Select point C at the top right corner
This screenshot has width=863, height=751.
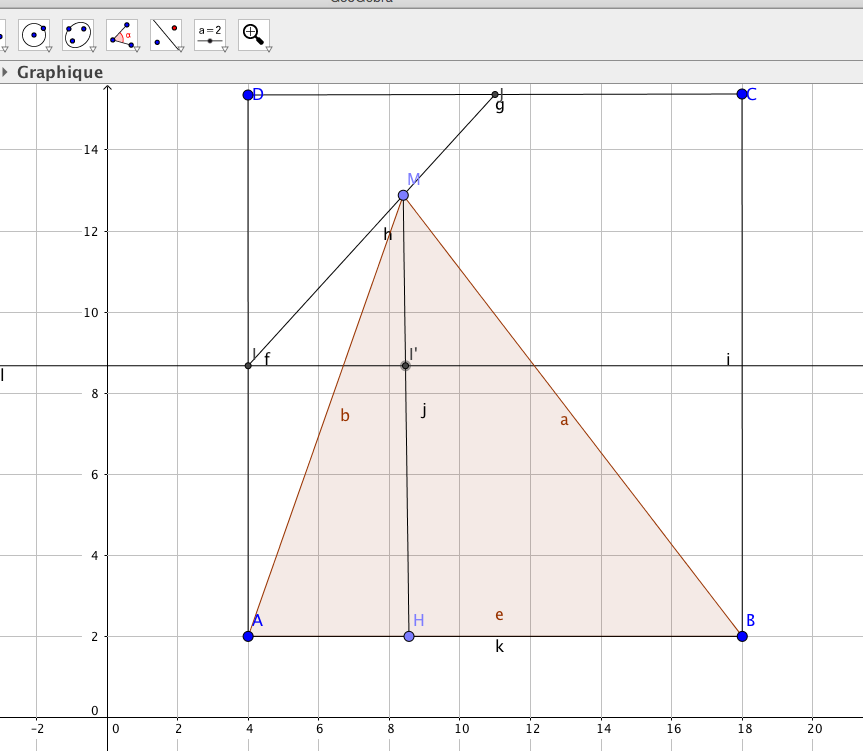point(742,94)
